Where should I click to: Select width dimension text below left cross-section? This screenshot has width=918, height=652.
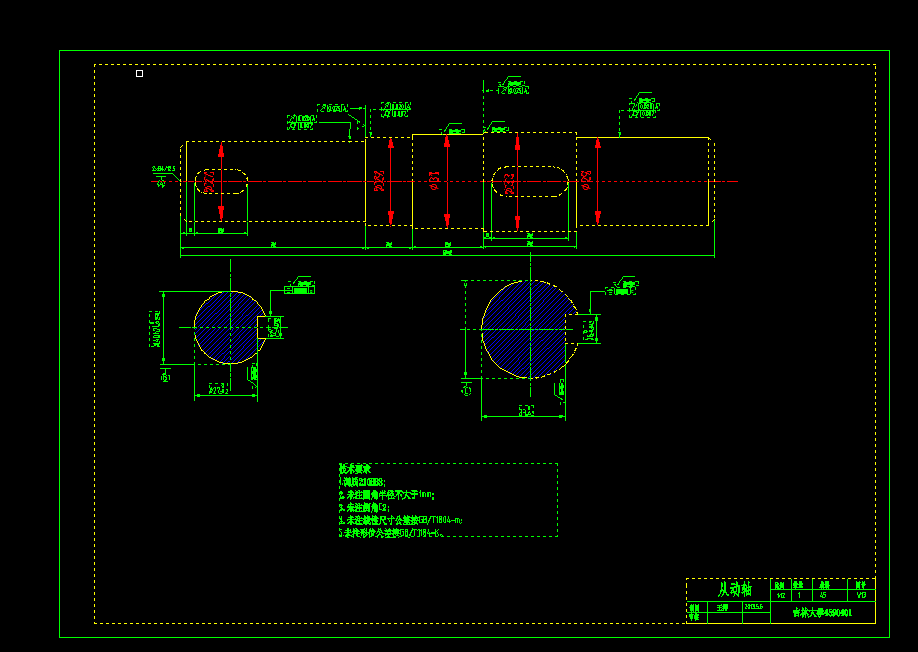pyautogui.click(x=218, y=390)
